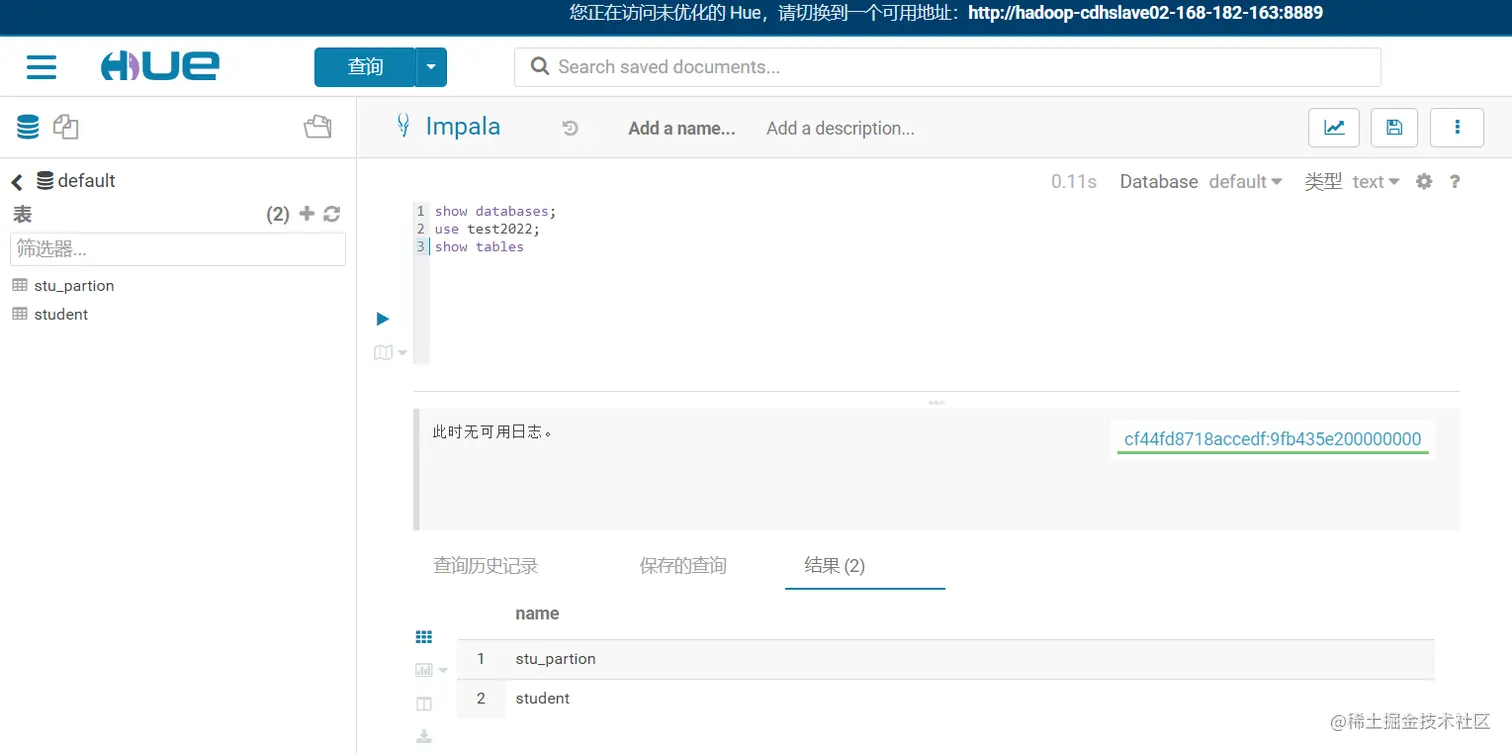This screenshot has height=753, width=1512.
Task: Add a new table with plus icon
Action: pos(307,214)
